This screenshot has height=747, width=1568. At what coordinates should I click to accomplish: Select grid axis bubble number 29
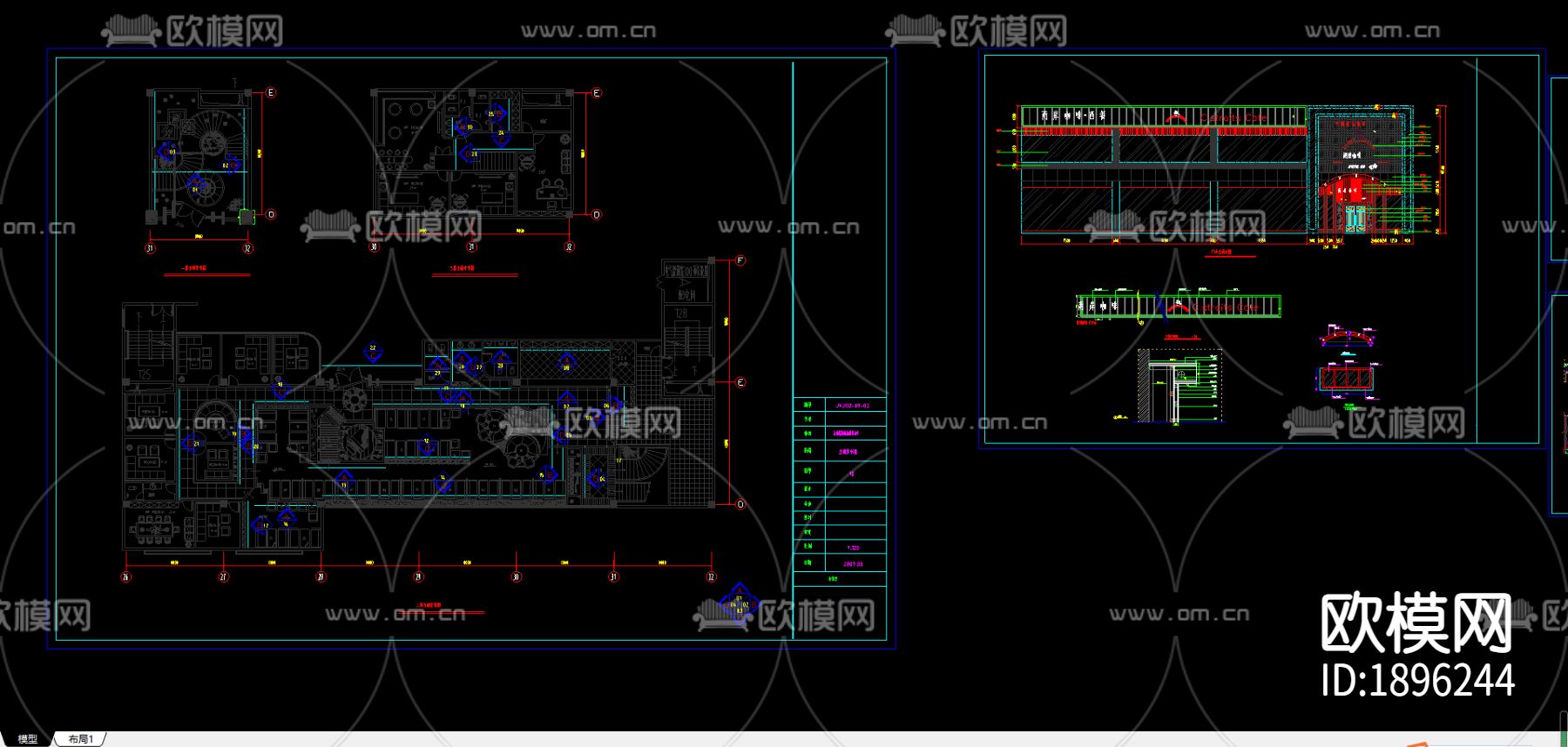pos(419,577)
